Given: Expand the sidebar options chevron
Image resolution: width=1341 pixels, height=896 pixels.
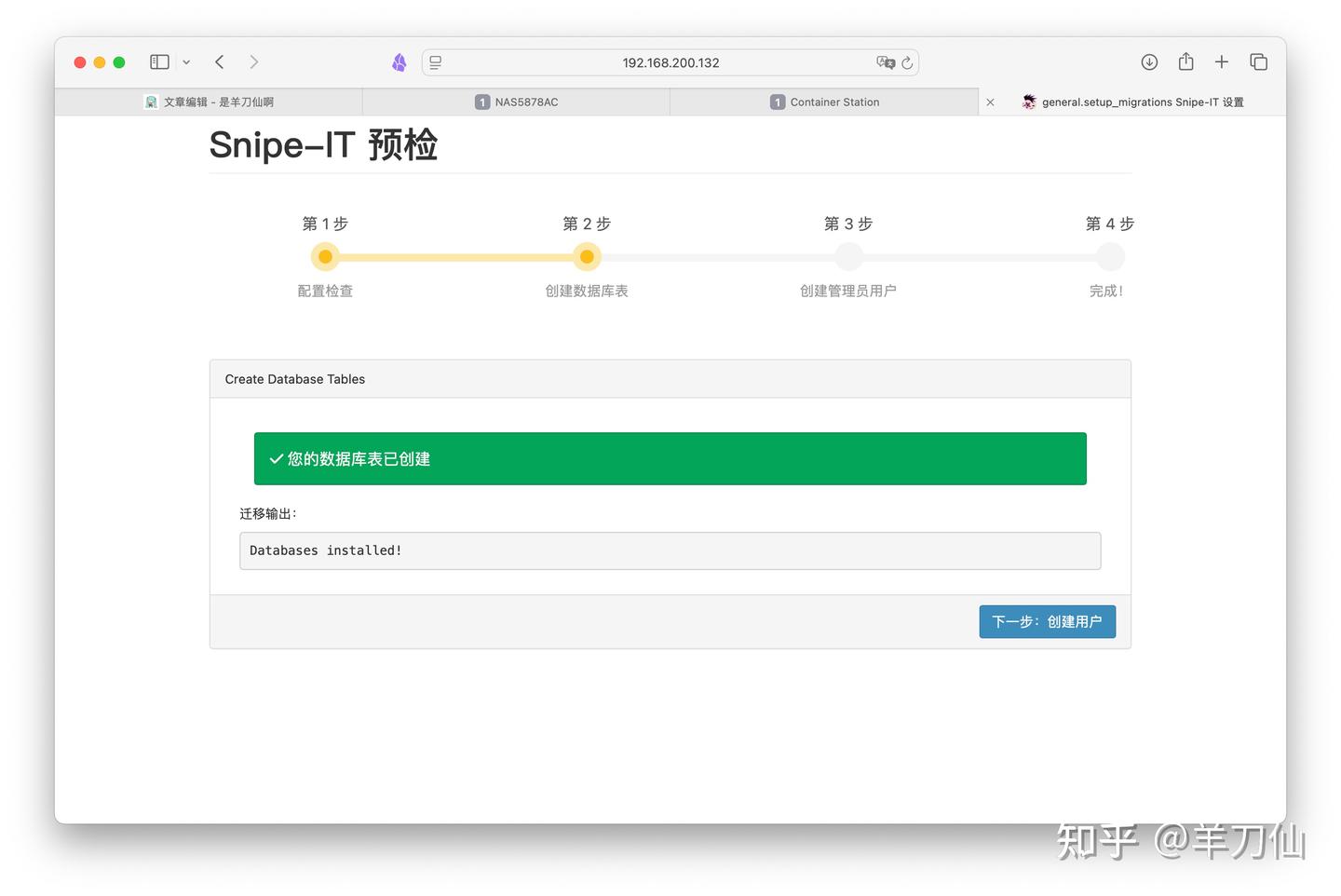Looking at the screenshot, I should point(186,62).
